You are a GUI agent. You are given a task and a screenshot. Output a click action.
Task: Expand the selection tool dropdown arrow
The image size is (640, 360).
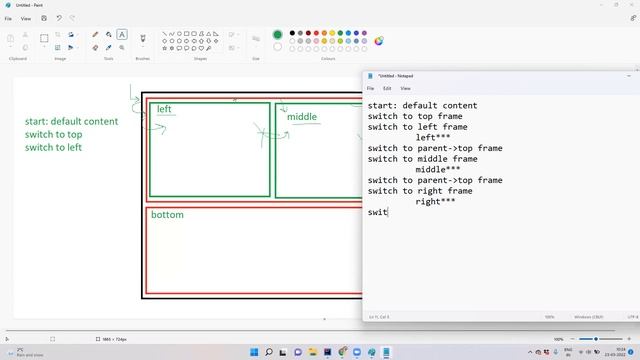tap(44, 47)
